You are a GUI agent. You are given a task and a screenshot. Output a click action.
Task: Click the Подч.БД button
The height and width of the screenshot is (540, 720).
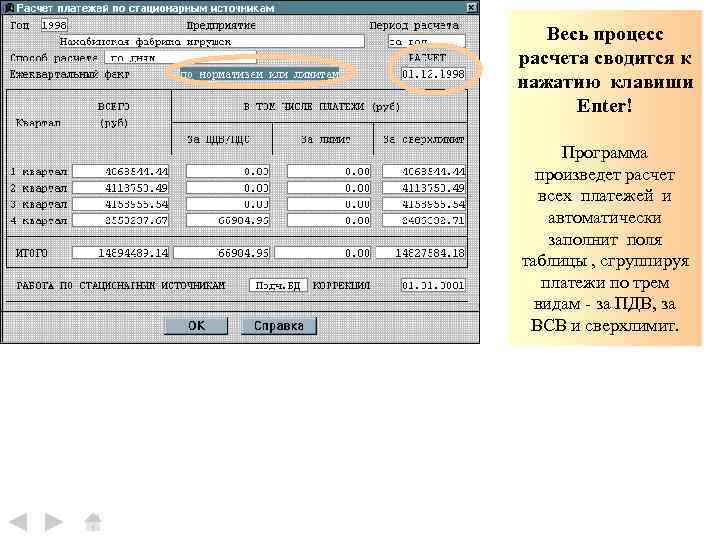pos(278,286)
